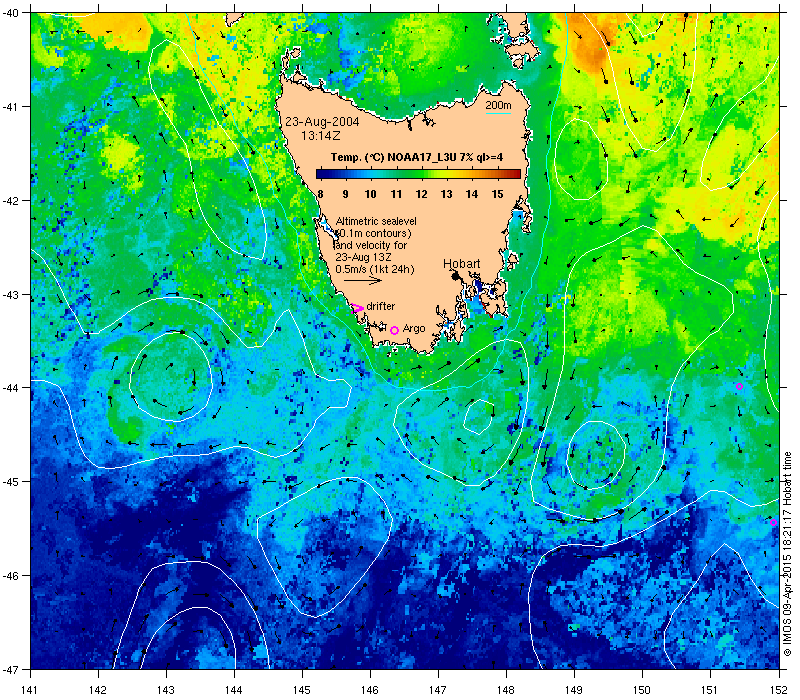The height and width of the screenshot is (700, 800).
Task: Click the 'Argo' legend label
Action: (x=414, y=329)
